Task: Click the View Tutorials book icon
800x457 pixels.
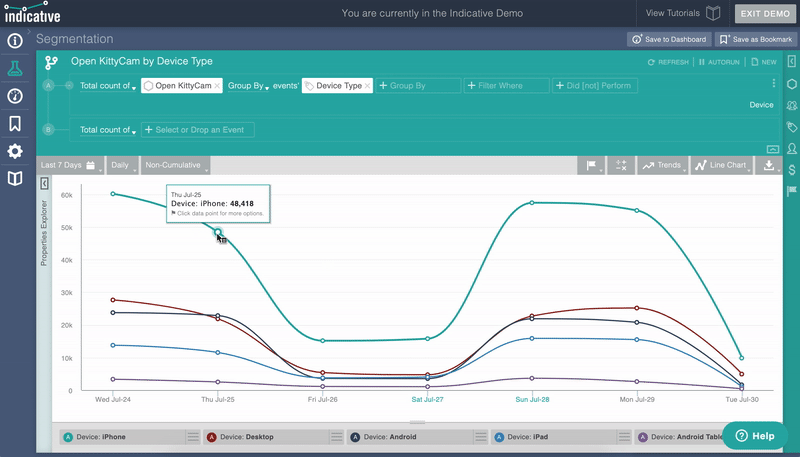Action: pos(713,13)
